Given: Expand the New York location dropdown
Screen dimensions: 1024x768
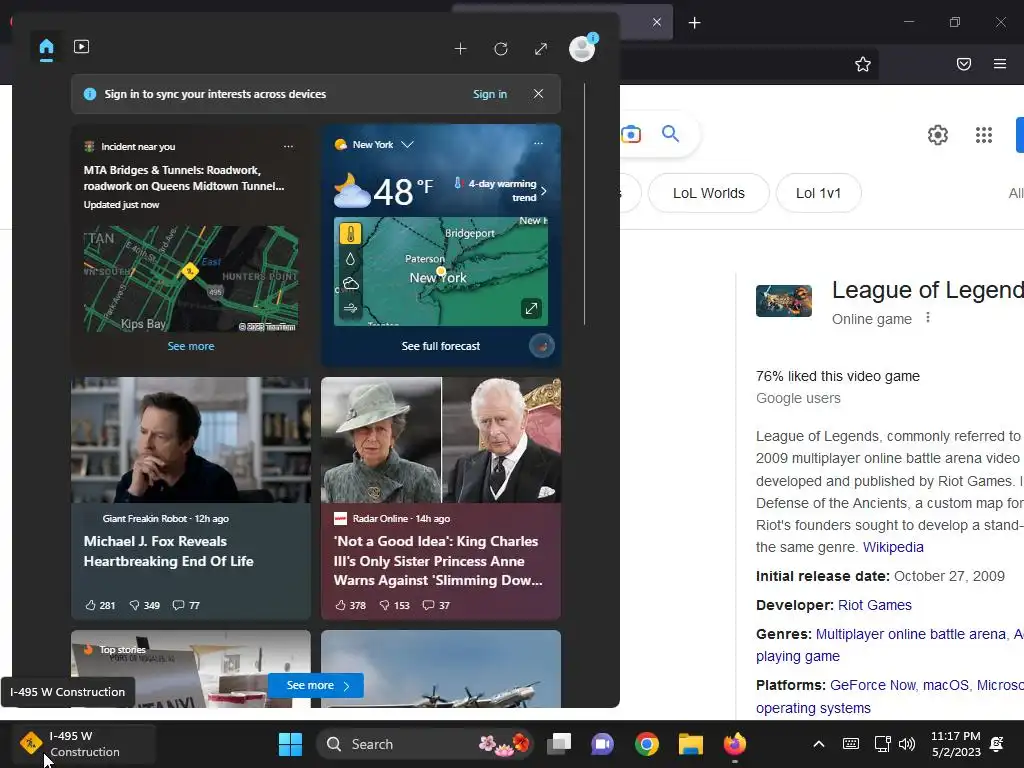Looking at the screenshot, I should coord(407,144).
